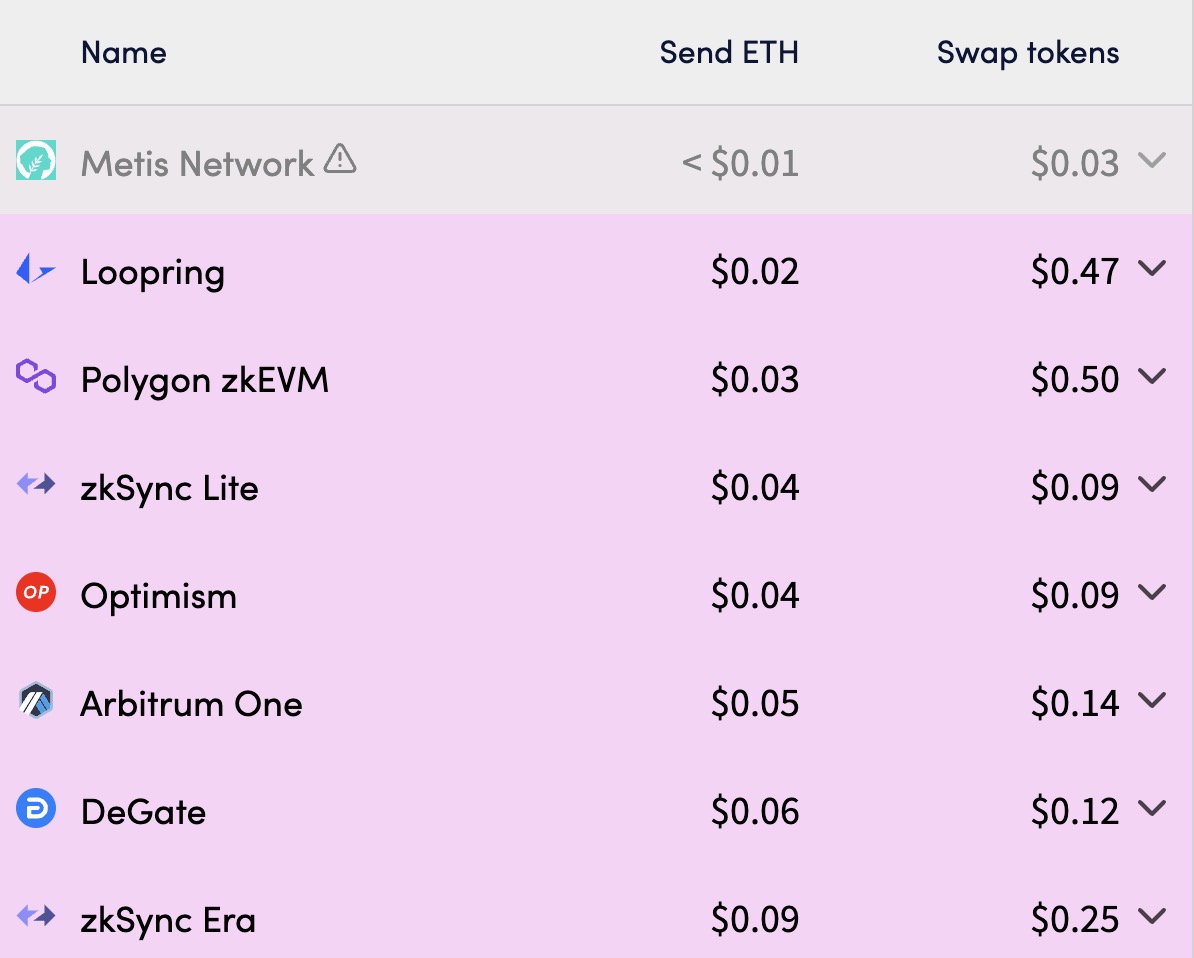This screenshot has width=1194, height=958.
Task: Click the Arbitrum One logo icon
Action: [36, 702]
